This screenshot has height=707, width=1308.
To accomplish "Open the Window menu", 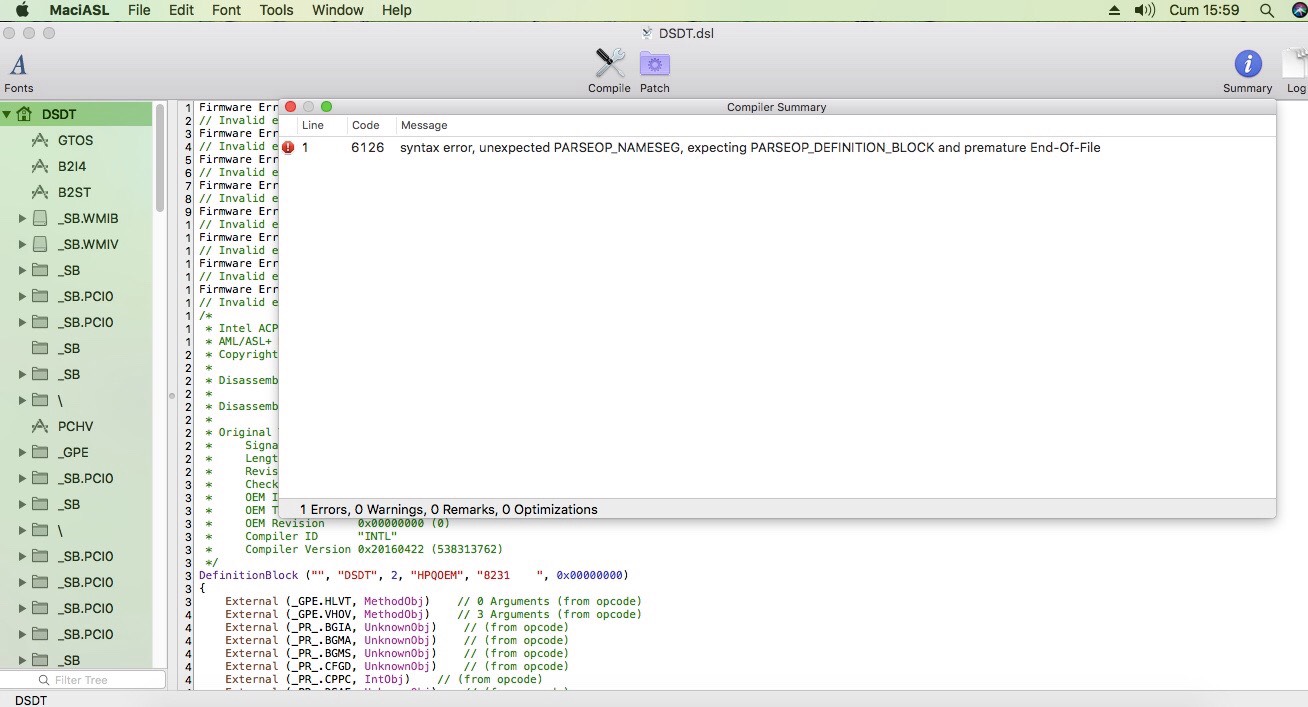I will pos(338,10).
